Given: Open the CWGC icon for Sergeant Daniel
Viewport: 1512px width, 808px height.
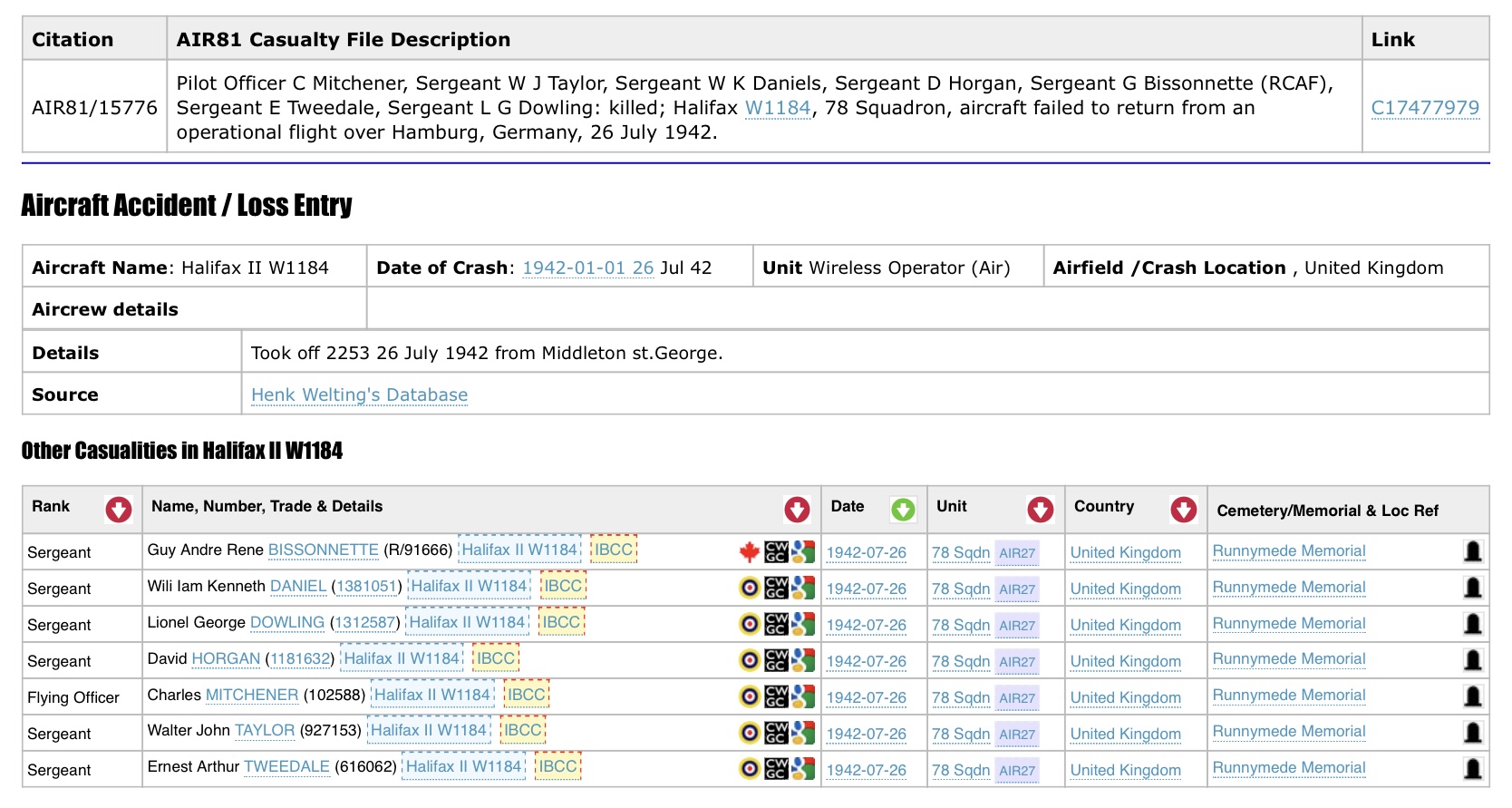Looking at the screenshot, I should click(x=776, y=588).
